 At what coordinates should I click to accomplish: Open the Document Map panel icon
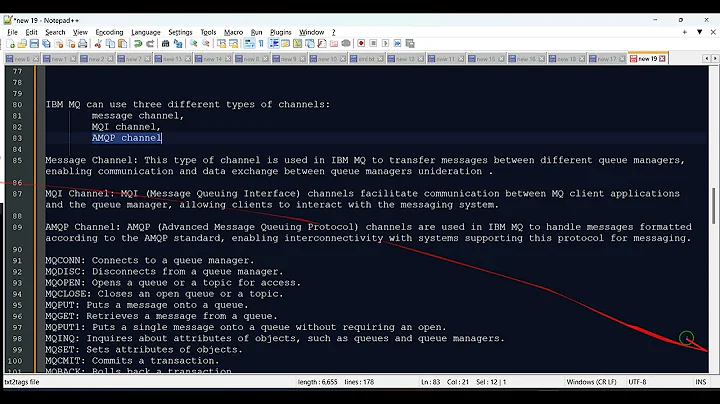tap(298, 44)
